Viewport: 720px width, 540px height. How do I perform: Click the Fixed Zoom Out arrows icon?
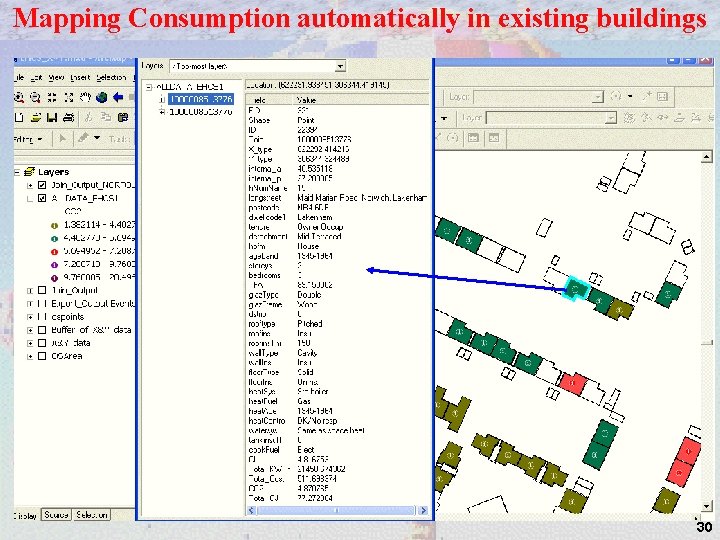point(69,97)
